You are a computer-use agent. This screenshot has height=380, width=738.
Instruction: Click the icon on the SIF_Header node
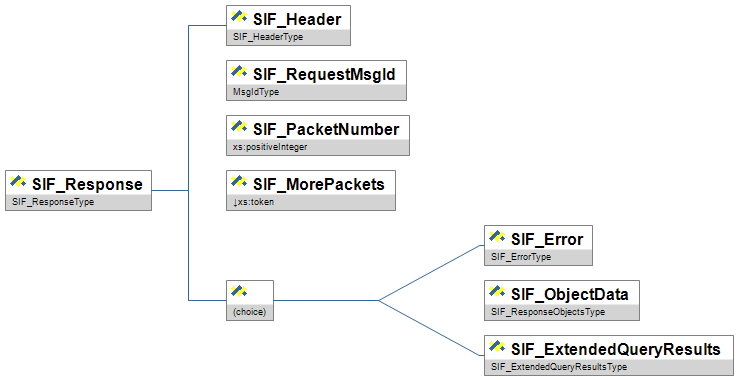coord(239,18)
